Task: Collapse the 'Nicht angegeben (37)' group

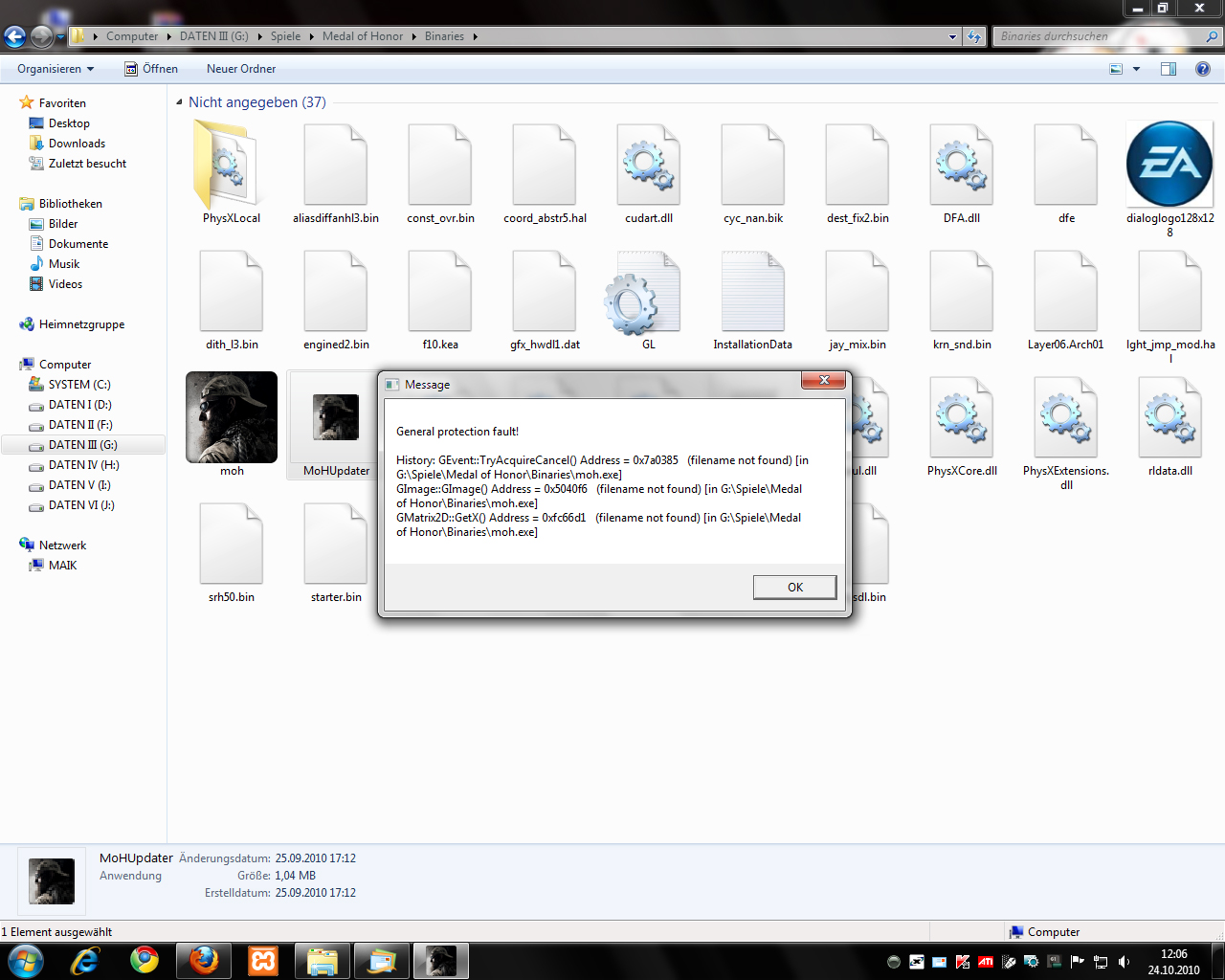Action: 179,102
